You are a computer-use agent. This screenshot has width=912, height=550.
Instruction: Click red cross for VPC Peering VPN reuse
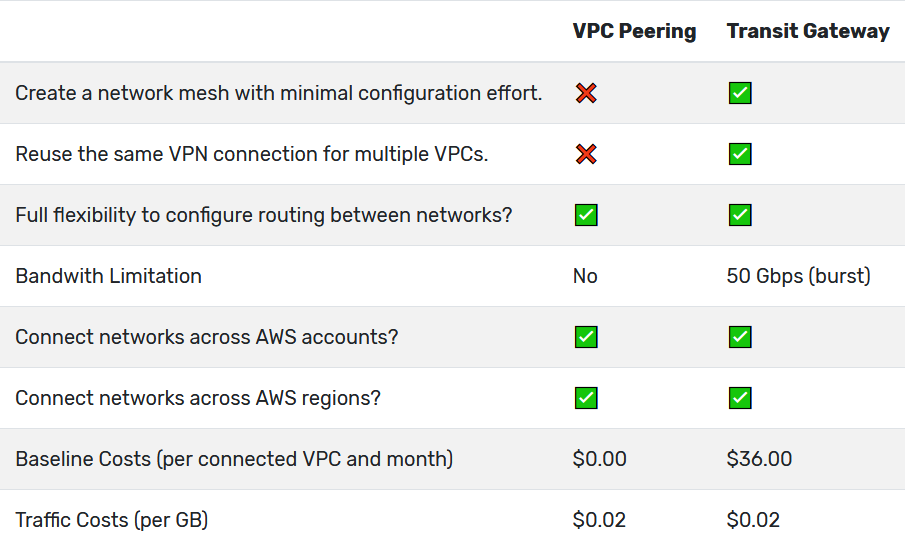tap(586, 154)
